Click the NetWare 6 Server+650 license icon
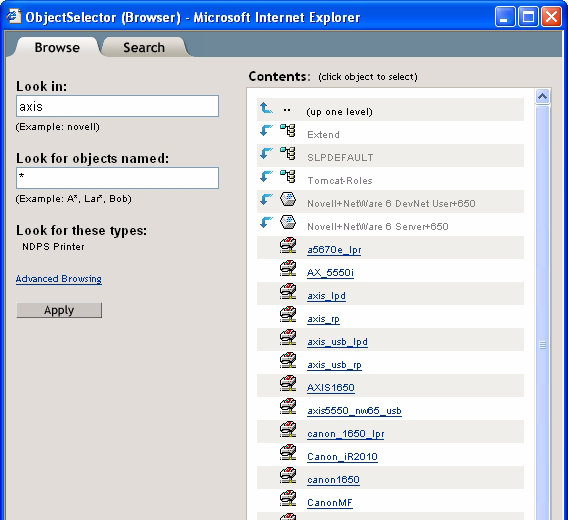The width and height of the screenshot is (568, 520). (x=288, y=222)
